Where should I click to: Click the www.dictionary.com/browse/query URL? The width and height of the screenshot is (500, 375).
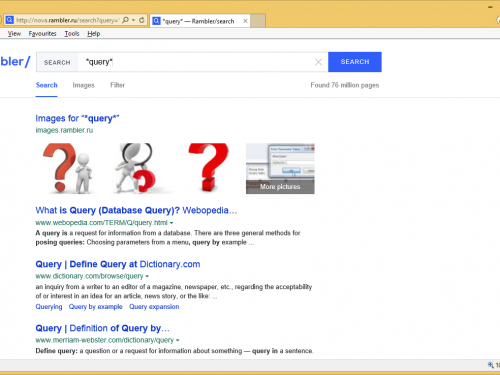(89, 276)
